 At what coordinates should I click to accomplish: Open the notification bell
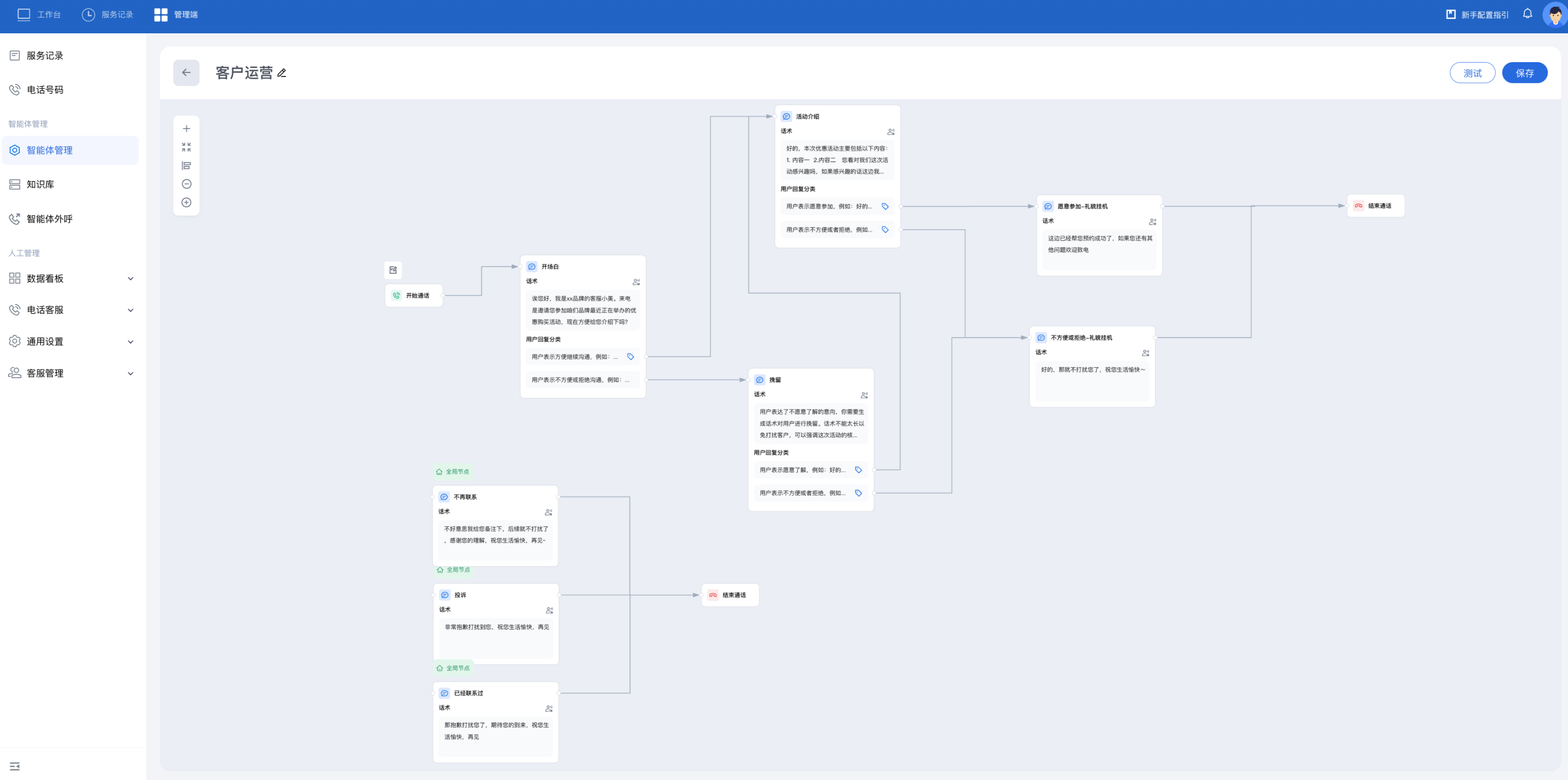[1527, 14]
